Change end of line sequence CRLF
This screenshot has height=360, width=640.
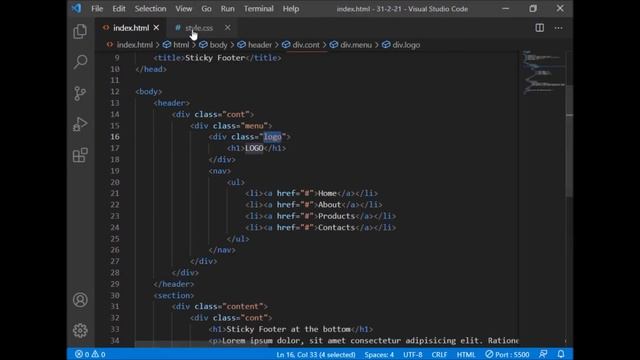[x=439, y=354]
